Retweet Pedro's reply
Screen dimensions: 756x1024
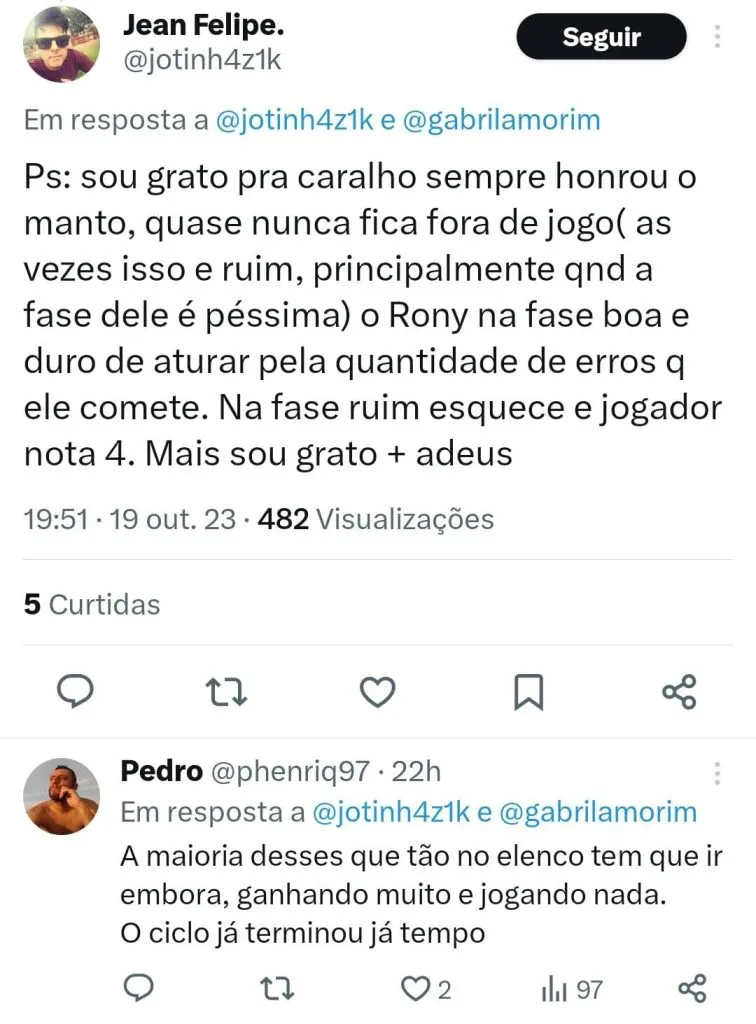tap(271, 989)
